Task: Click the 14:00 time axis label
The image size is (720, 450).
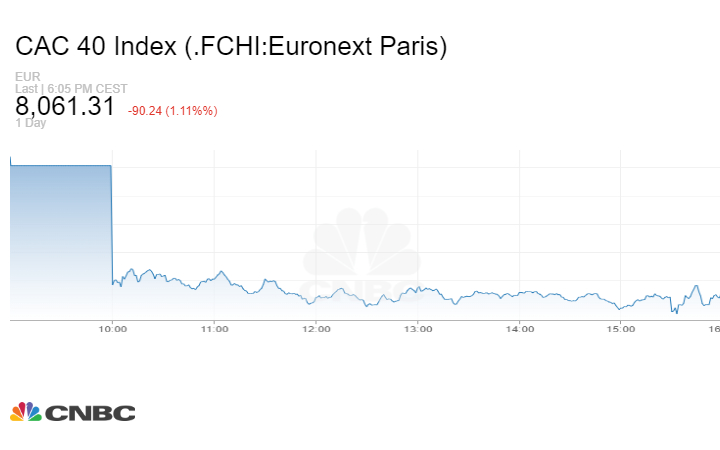Action: (519, 329)
